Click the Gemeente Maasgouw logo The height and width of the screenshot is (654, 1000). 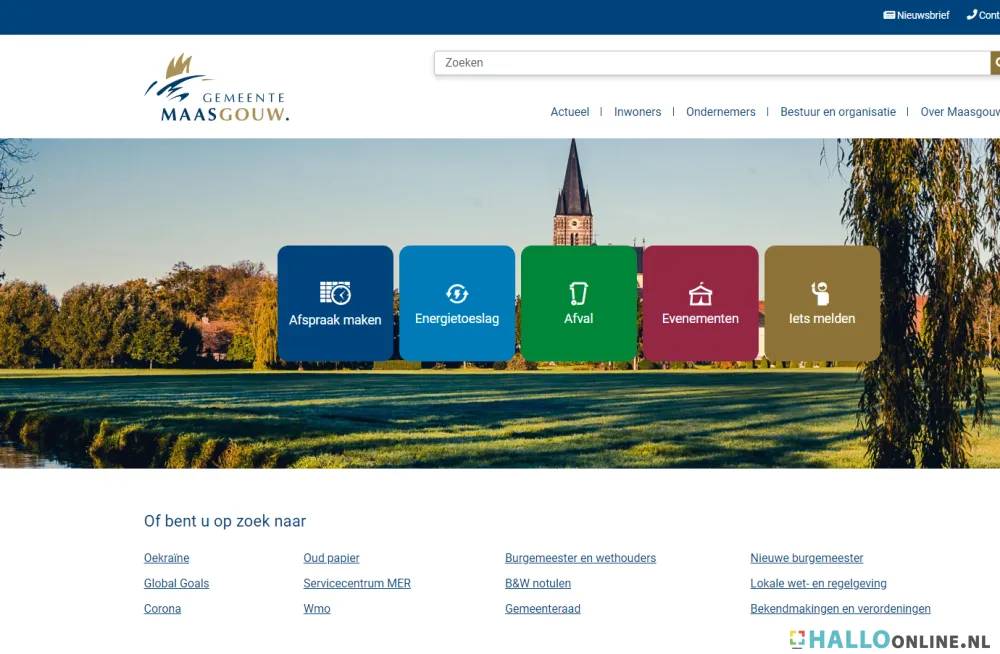(x=218, y=89)
